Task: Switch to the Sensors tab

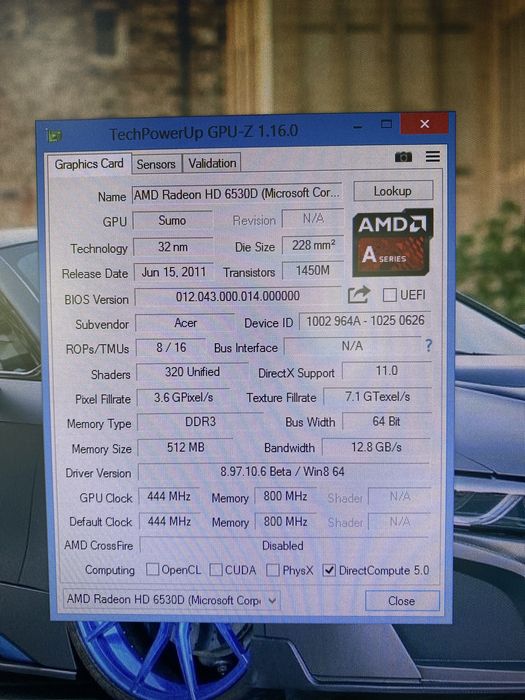Action: [156, 164]
